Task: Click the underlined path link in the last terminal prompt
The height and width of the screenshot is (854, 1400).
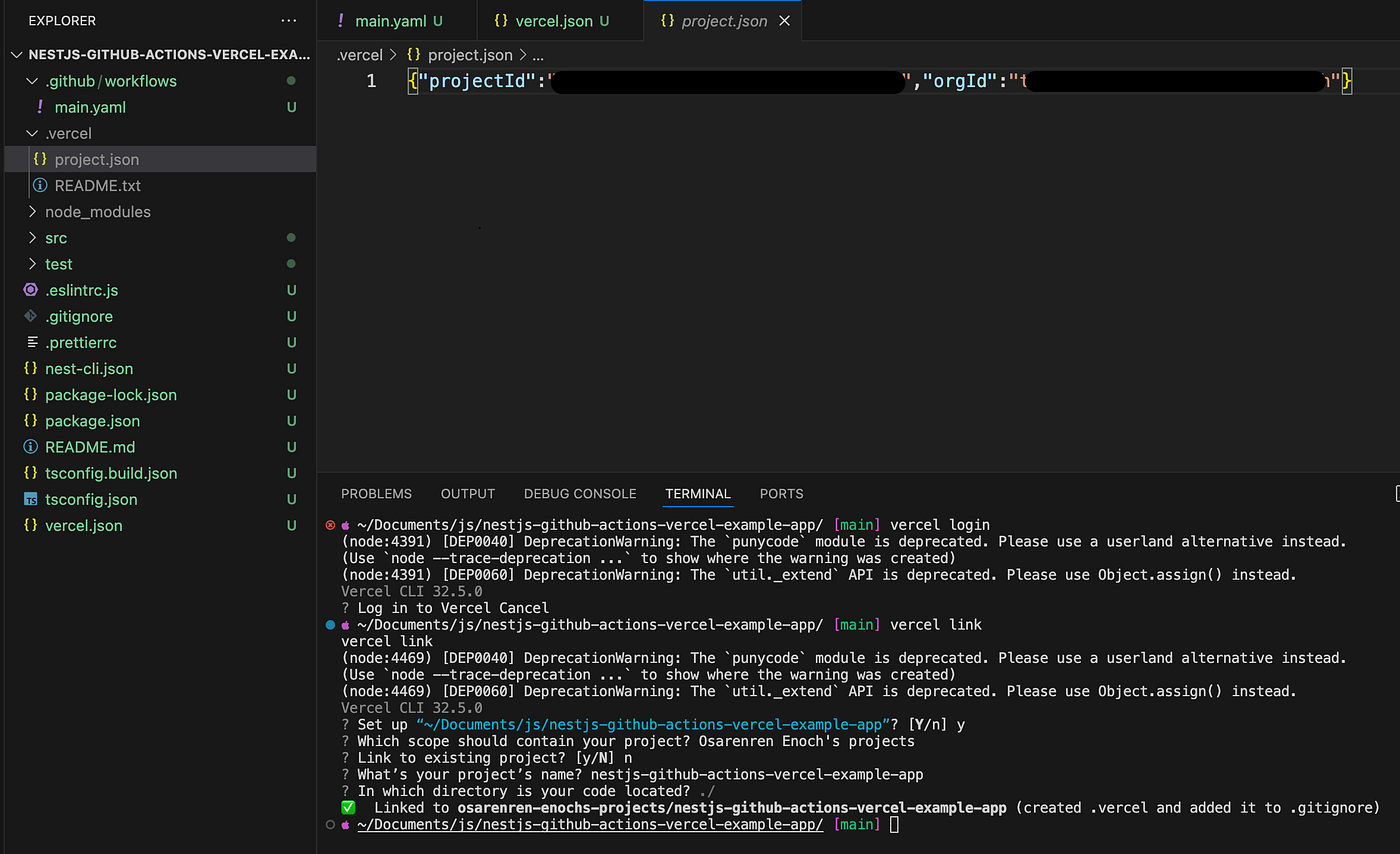Action: 590,824
